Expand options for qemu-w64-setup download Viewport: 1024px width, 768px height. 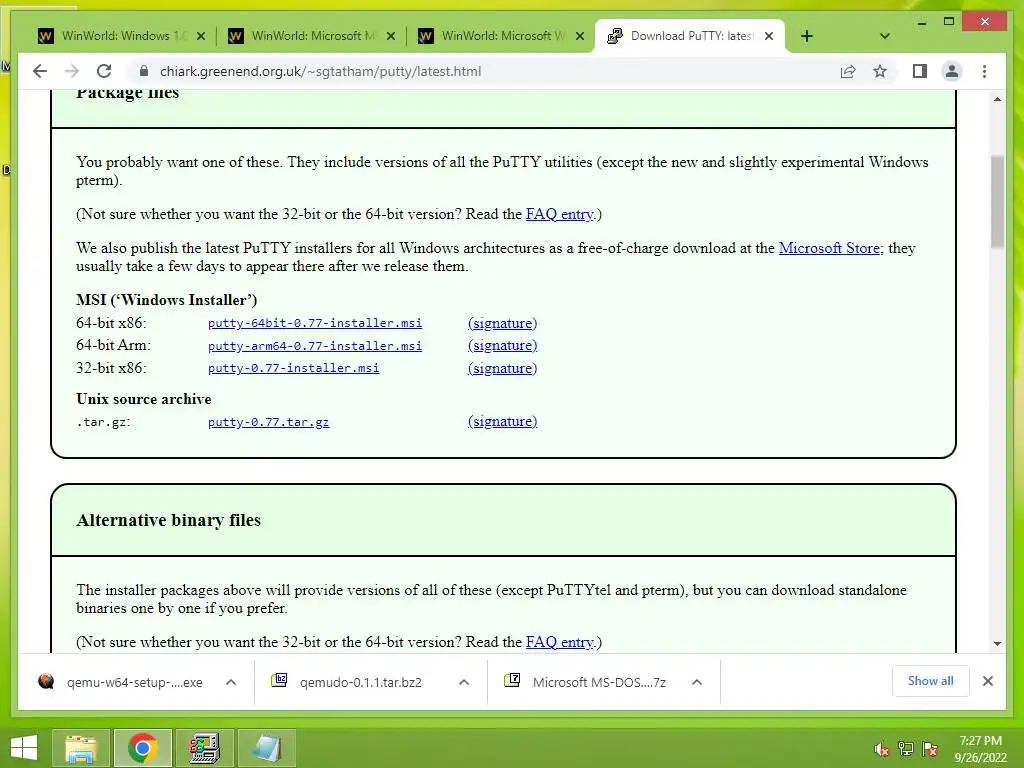tap(231, 682)
